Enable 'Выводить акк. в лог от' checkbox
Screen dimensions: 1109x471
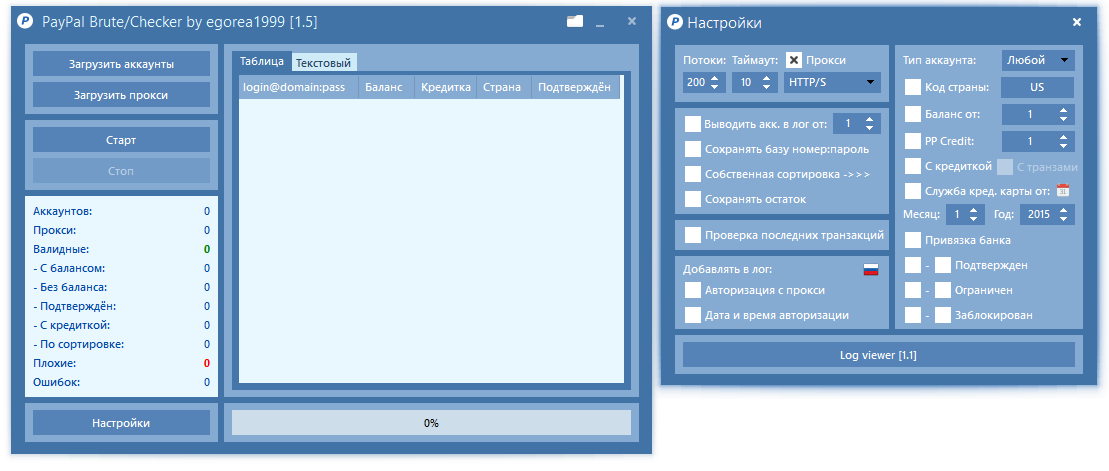tap(693, 124)
